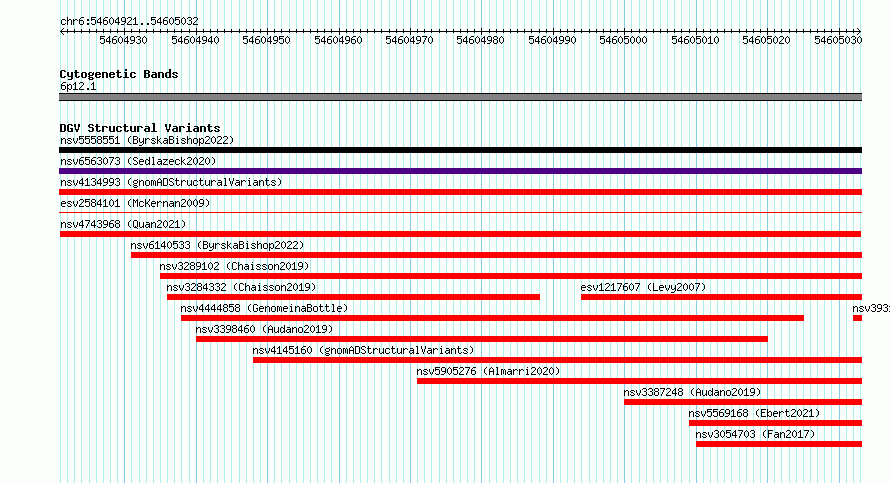Open nsv4134993 (gnomADStructuralVariants) label

point(171,182)
